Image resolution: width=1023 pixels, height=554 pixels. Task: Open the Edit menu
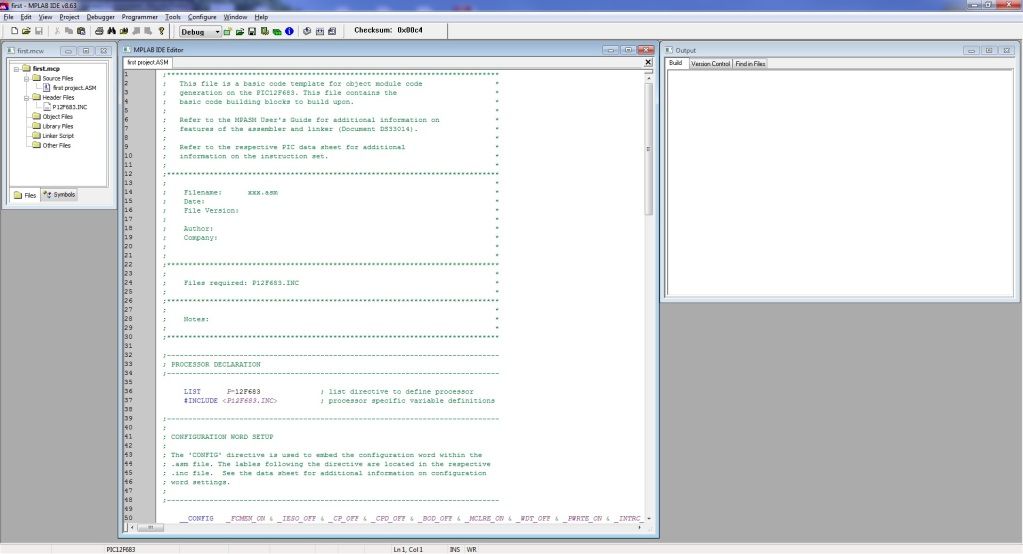[25, 17]
